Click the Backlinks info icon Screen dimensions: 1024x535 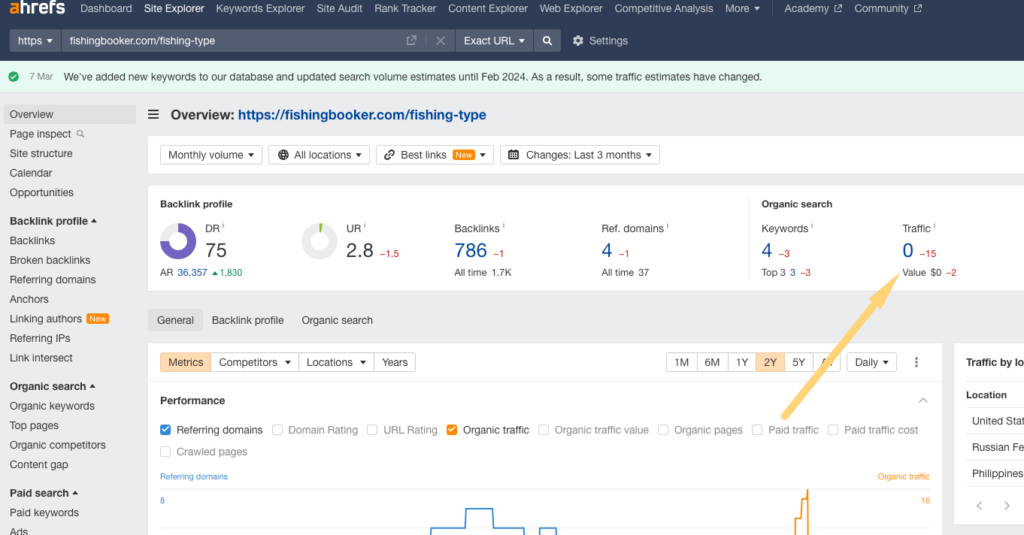[x=504, y=225]
